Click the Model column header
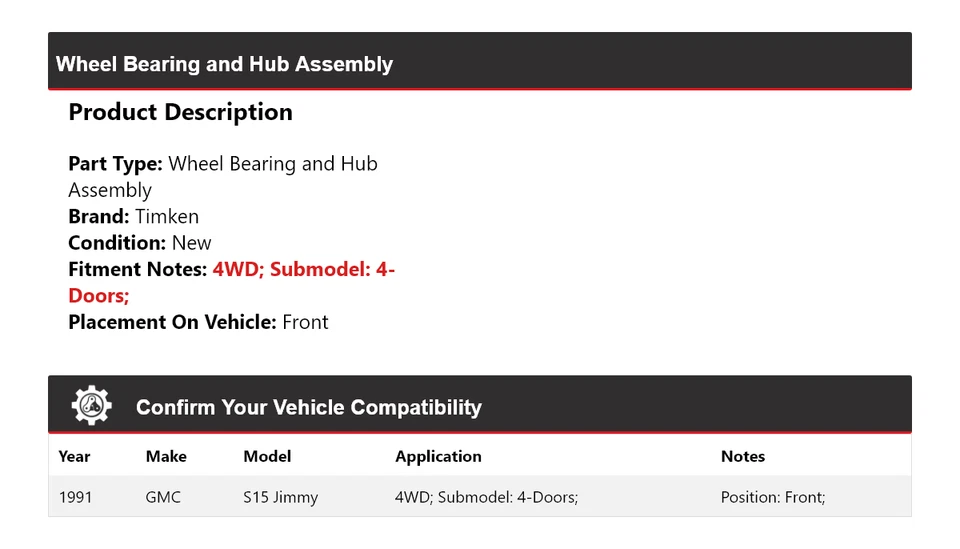 point(267,456)
